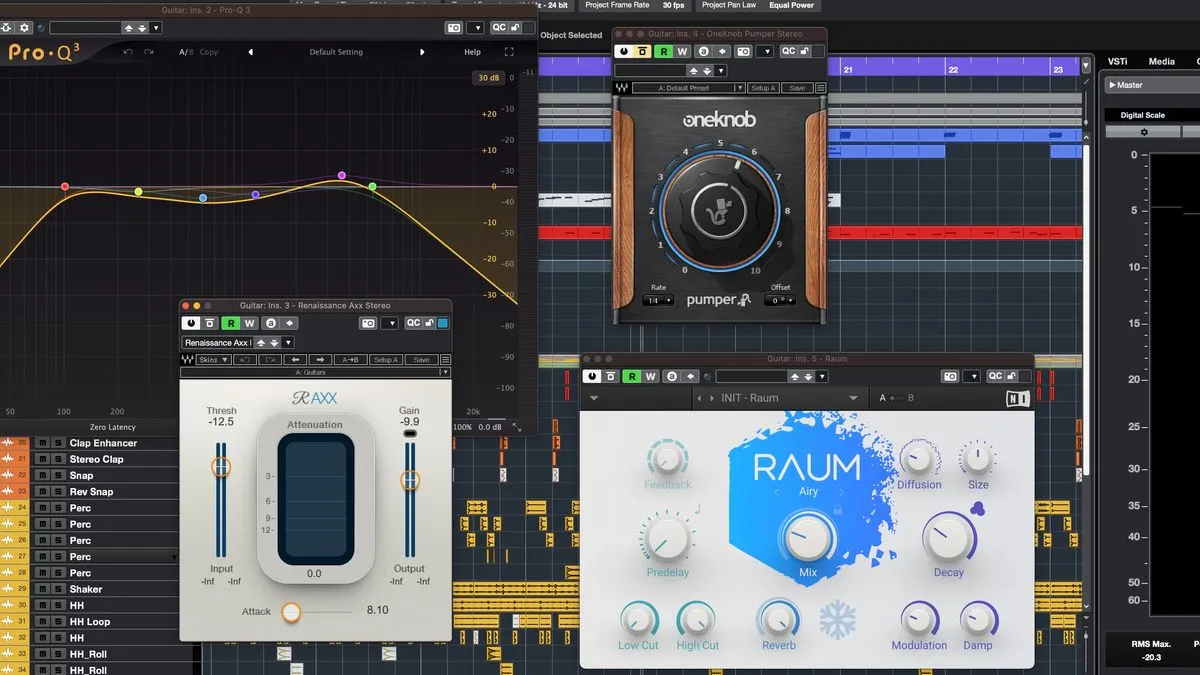
Task: Click the snapshot camera icon in Raum window
Action: coord(950,376)
